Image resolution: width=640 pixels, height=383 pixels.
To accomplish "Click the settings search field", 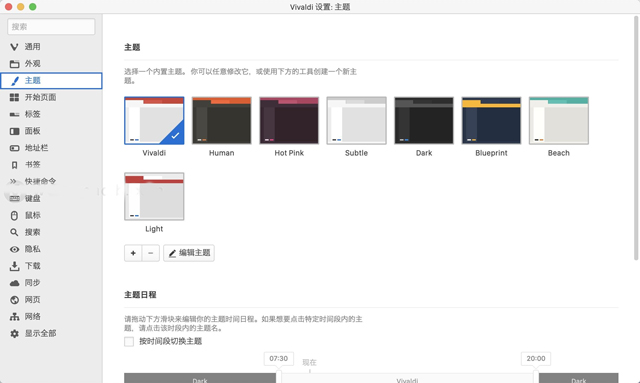I will click(x=51, y=27).
